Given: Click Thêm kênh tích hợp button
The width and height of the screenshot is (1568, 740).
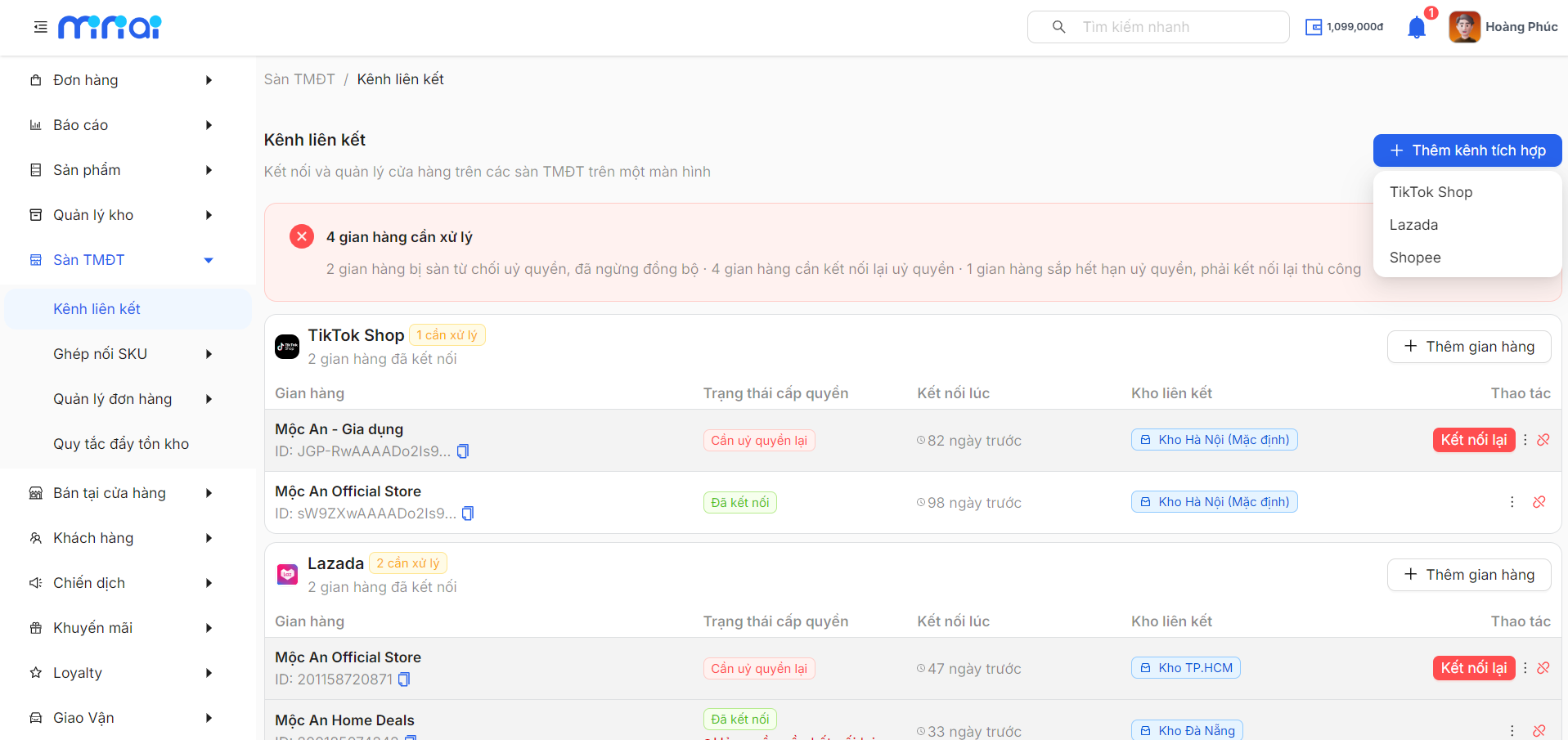Looking at the screenshot, I should 1467,150.
